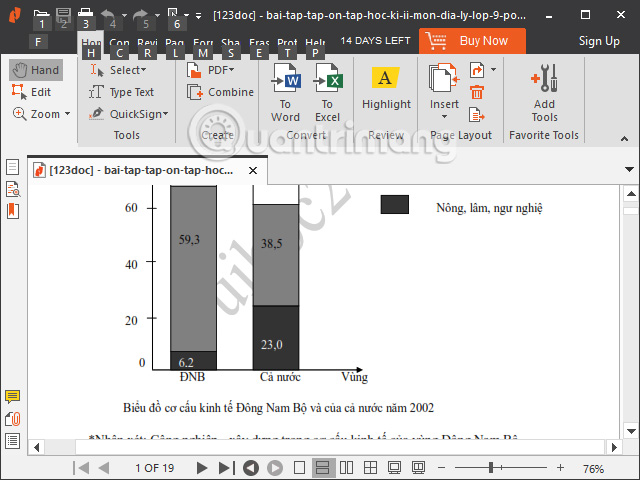640x480 pixels.
Task: Go to the next page
Action: [x=202, y=467]
